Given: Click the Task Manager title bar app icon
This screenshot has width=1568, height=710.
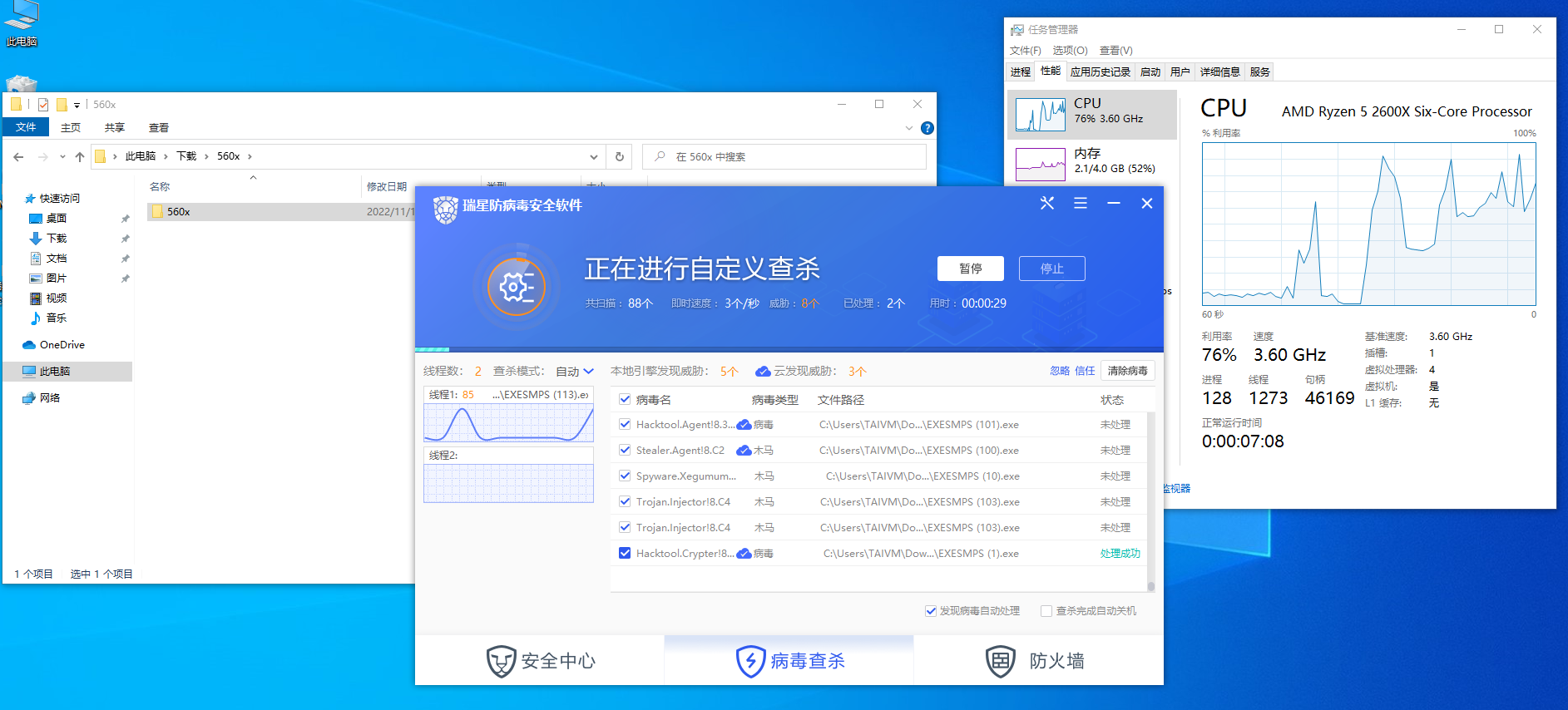Looking at the screenshot, I should click(x=1017, y=30).
